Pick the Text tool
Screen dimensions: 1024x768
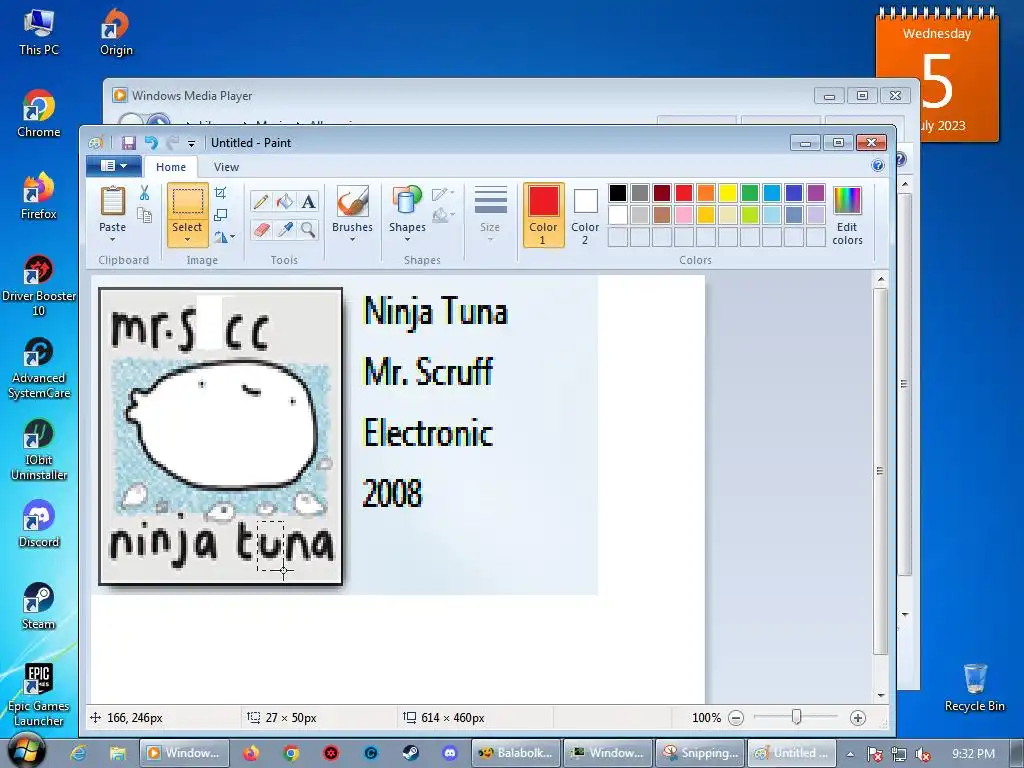[x=308, y=201]
